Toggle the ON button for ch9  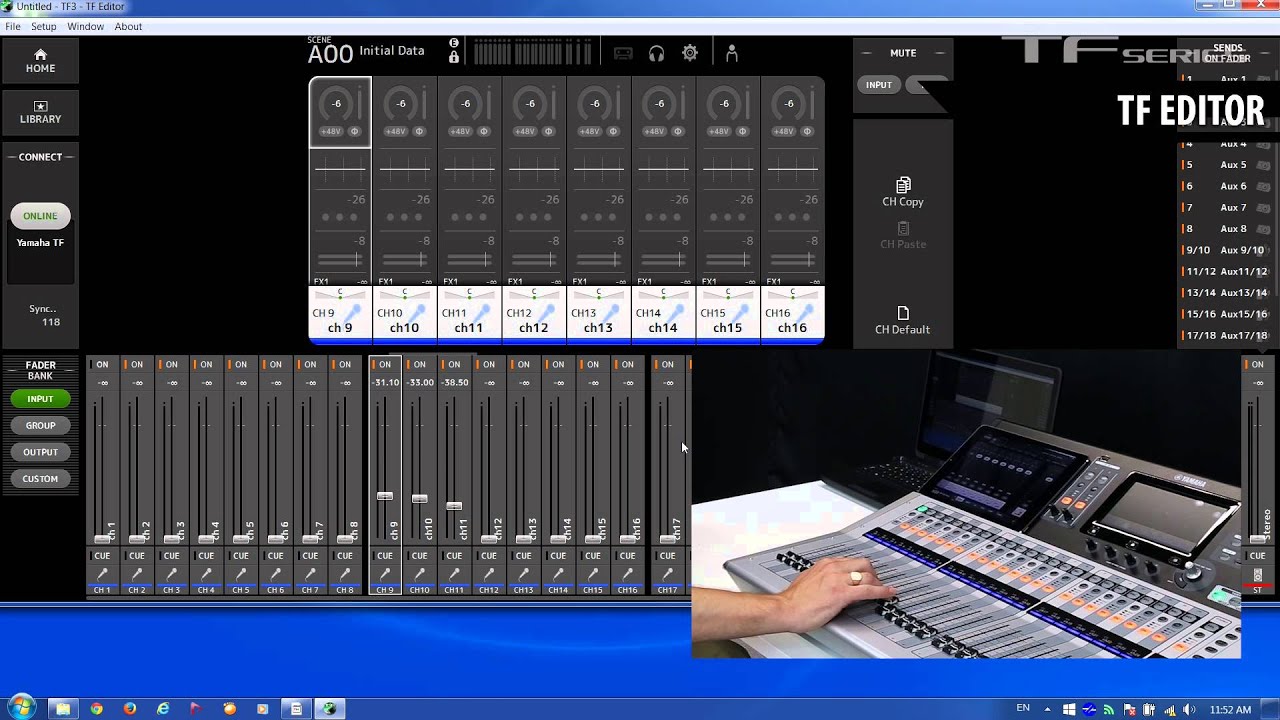pos(385,364)
